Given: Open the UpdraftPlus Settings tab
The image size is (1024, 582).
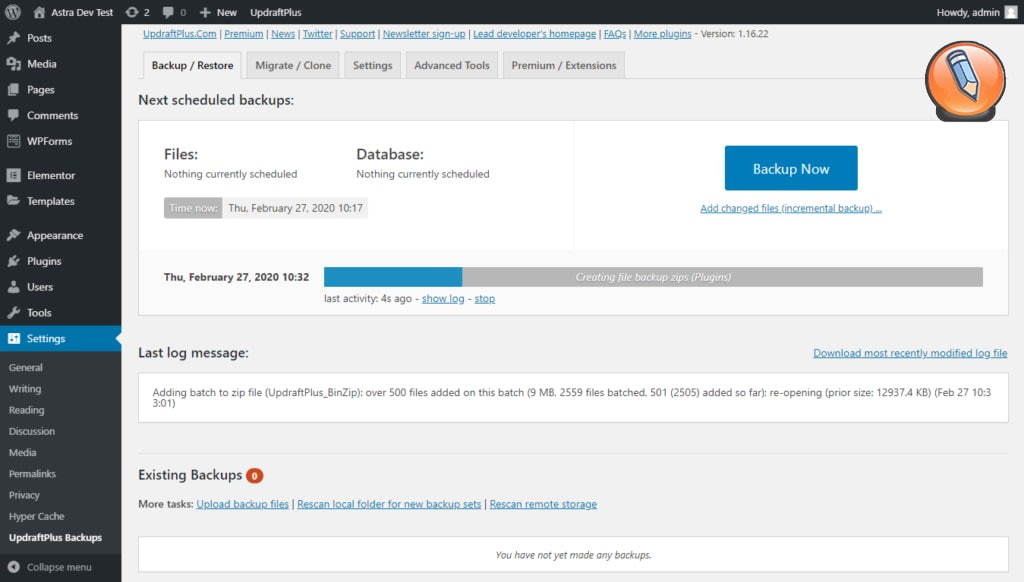Looking at the screenshot, I should click(372, 65).
